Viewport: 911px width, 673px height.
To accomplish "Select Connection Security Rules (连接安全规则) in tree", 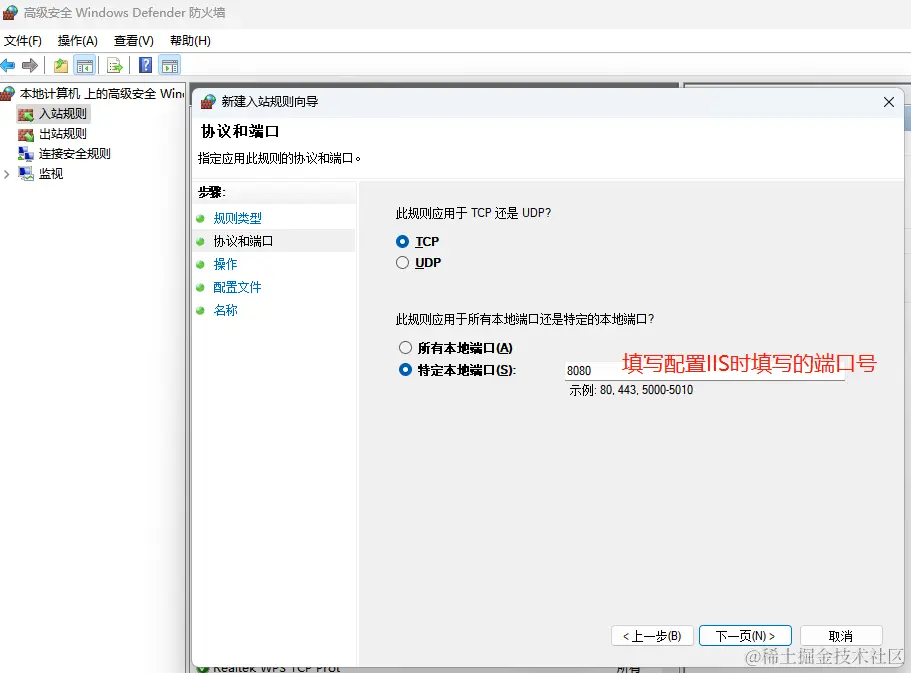I will [74, 154].
